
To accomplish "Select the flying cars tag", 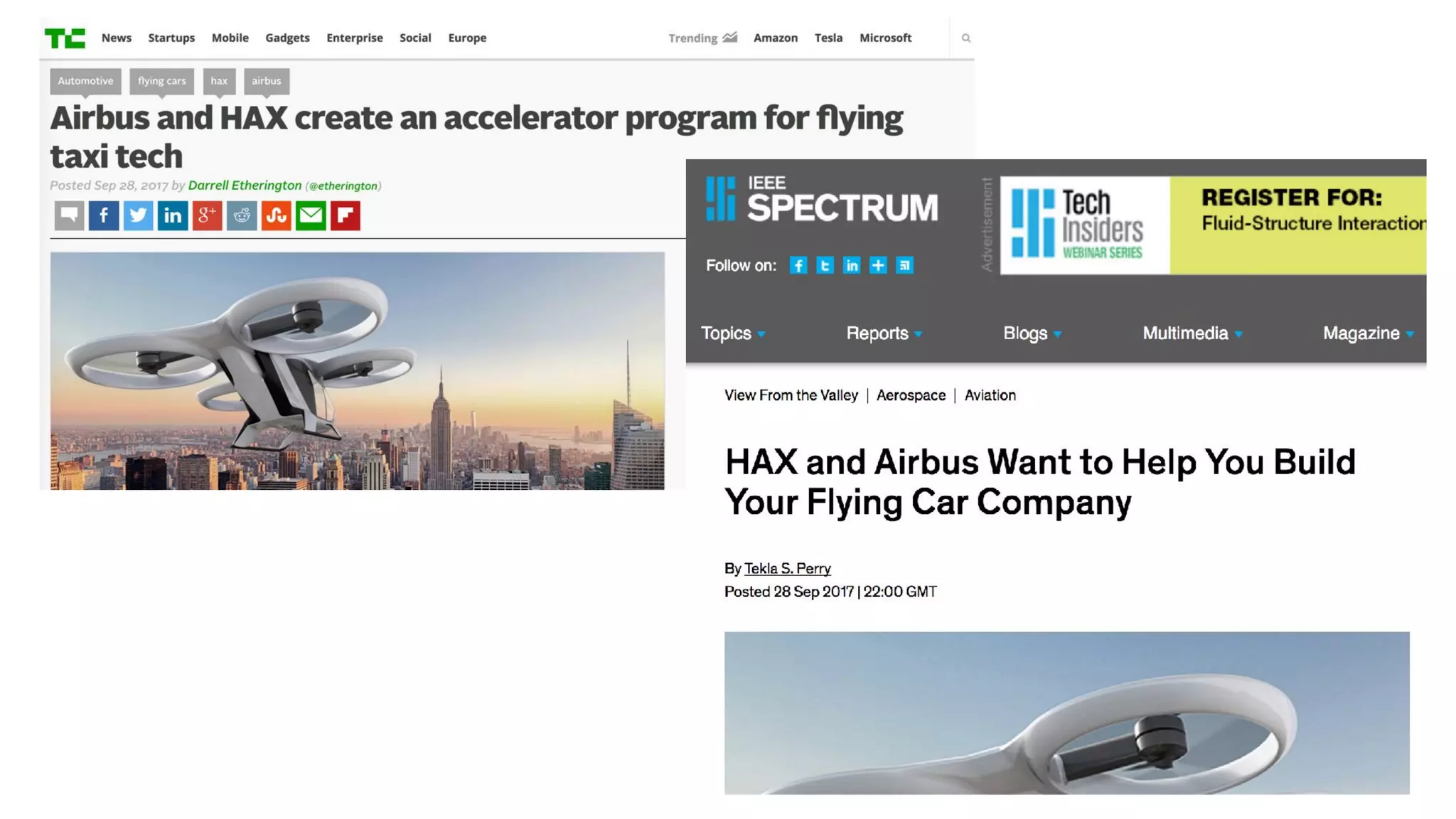I will [x=162, y=81].
